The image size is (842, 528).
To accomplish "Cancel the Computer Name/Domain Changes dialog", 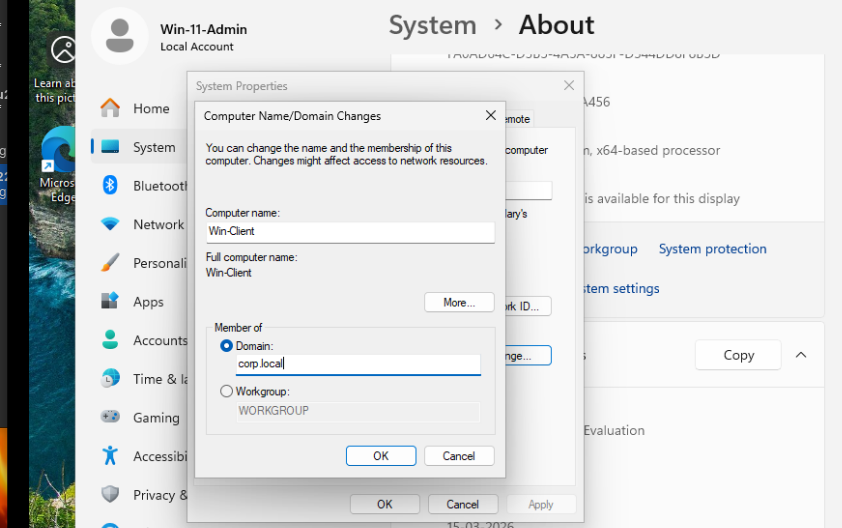I will 459,455.
